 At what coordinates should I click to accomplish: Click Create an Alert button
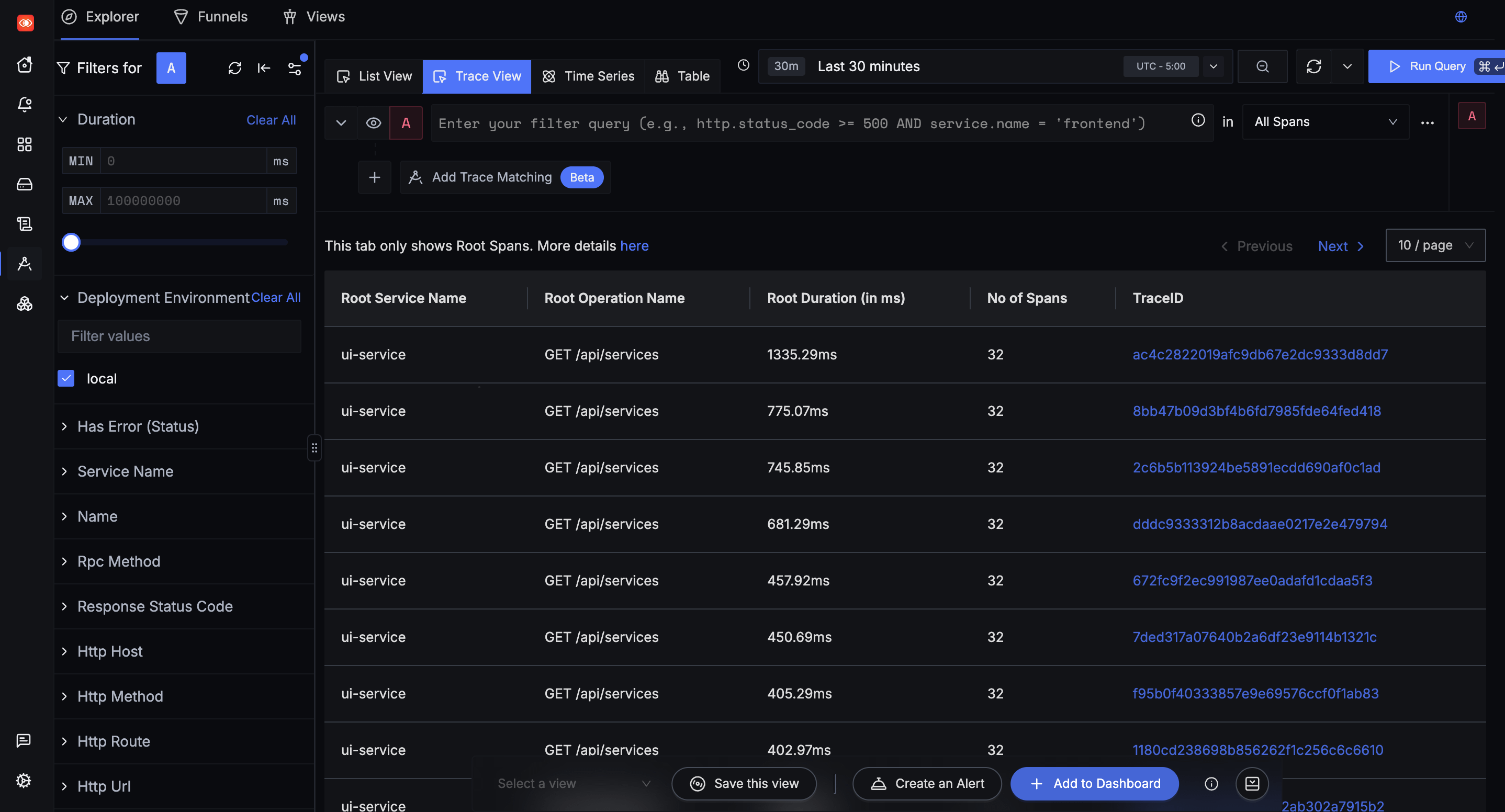927,783
